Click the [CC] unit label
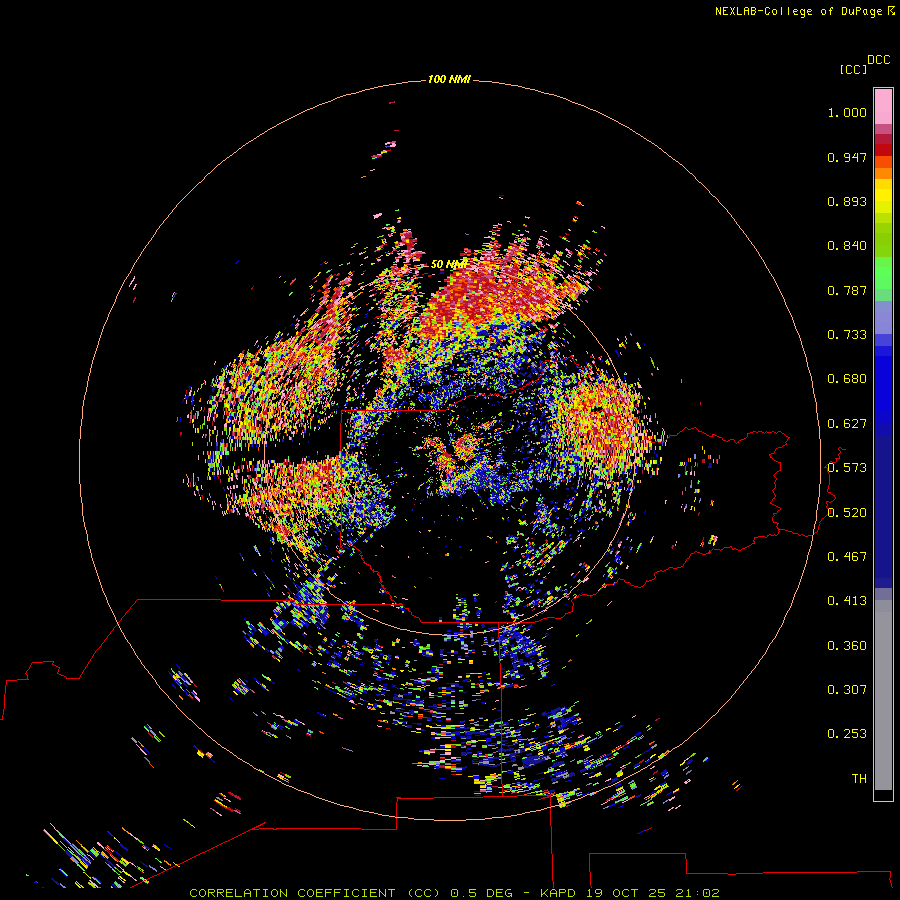 pyautogui.click(x=853, y=69)
